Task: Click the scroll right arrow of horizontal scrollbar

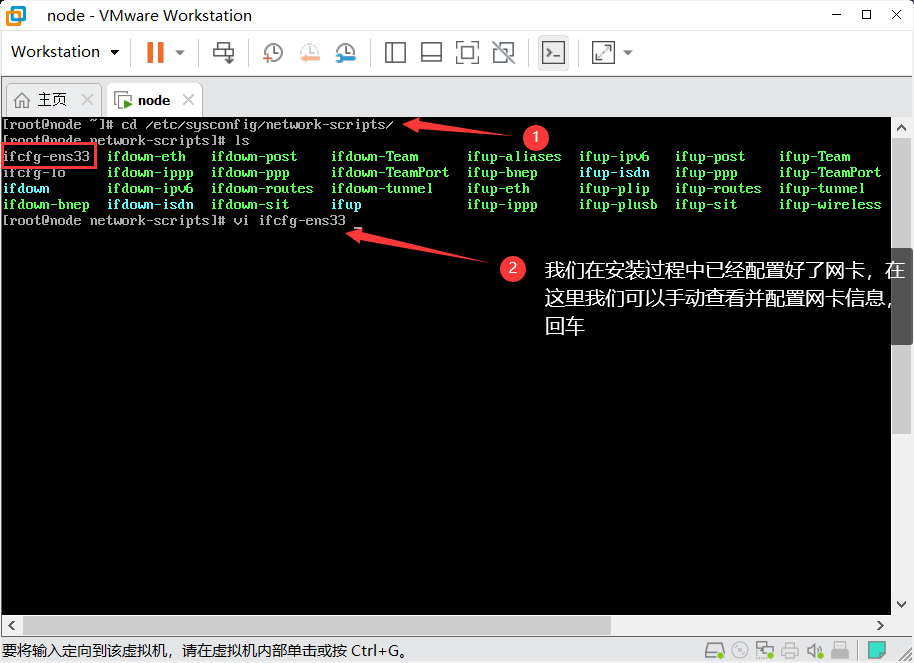Action: (x=880, y=625)
